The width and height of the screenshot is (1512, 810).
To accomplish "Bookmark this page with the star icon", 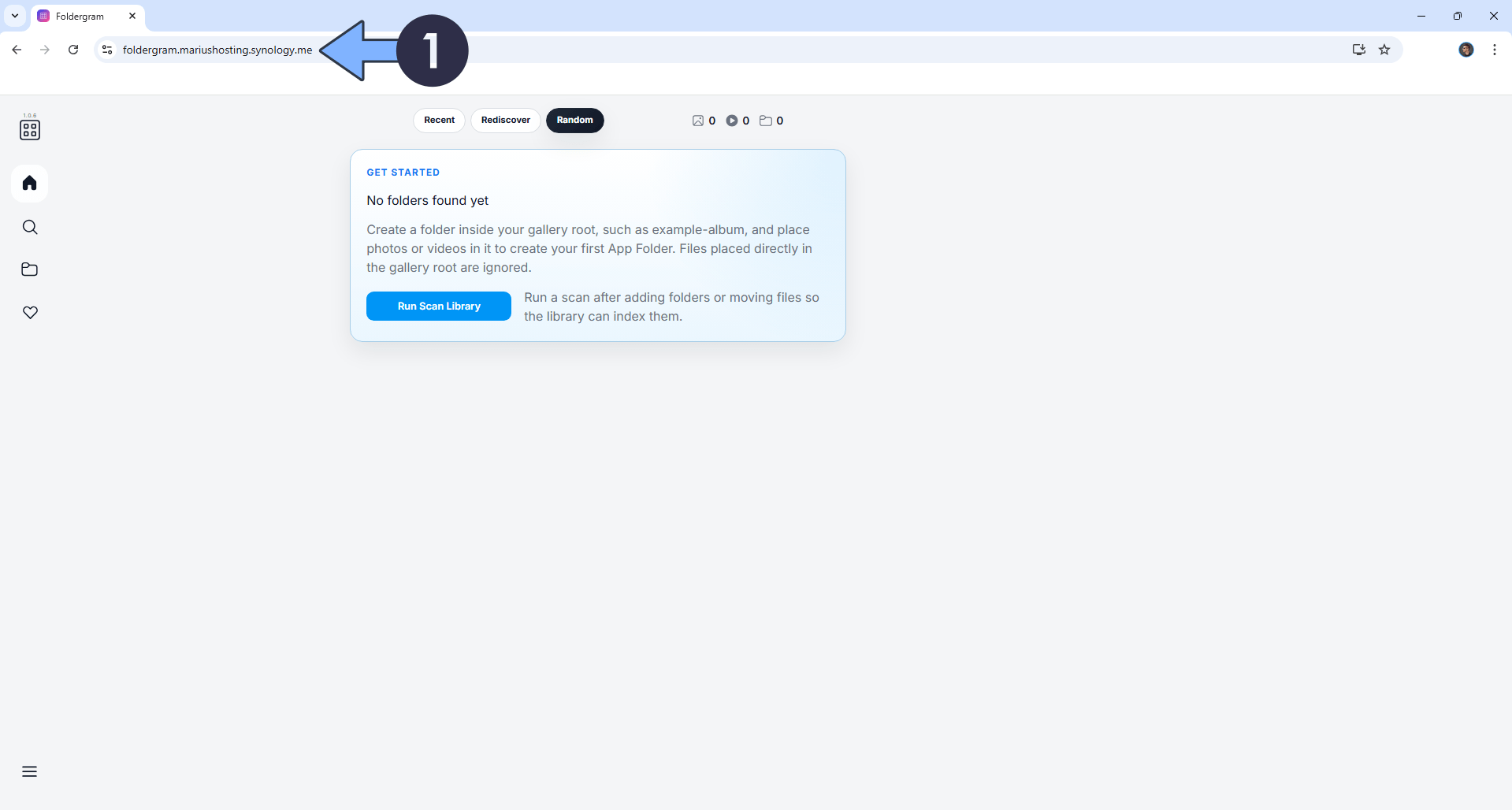I will [1385, 49].
